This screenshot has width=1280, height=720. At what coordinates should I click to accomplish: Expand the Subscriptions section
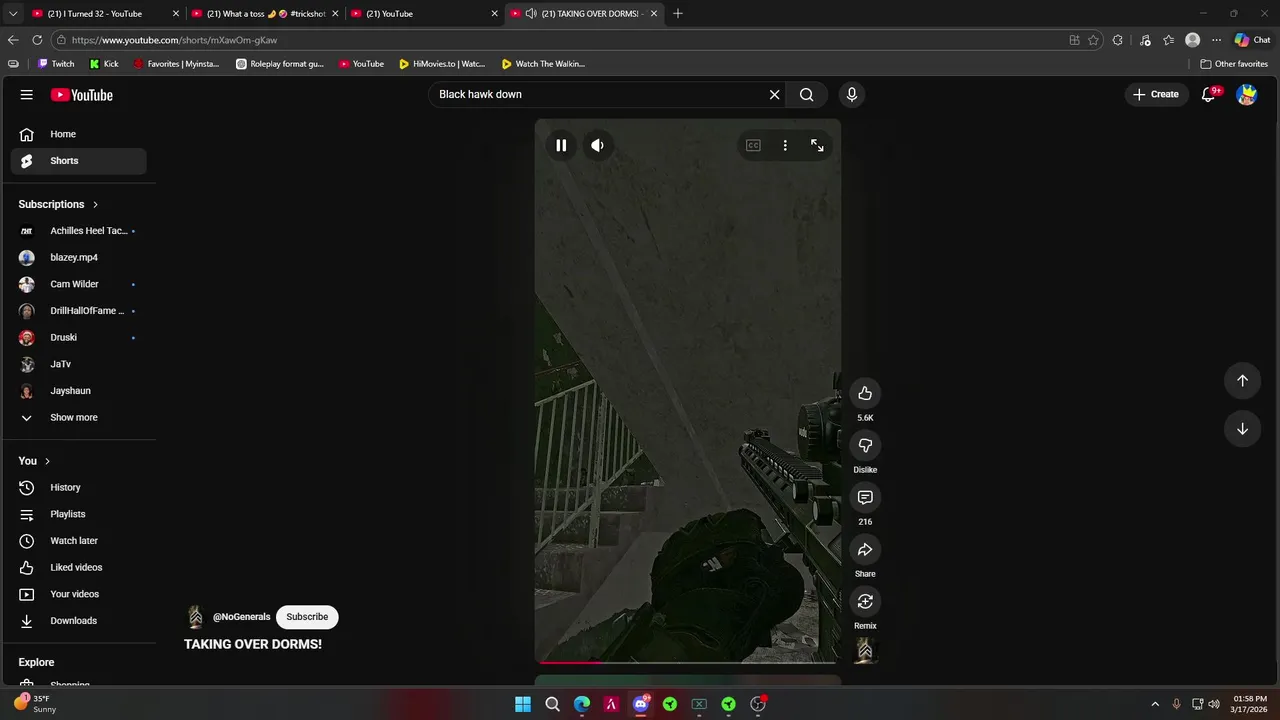point(59,204)
